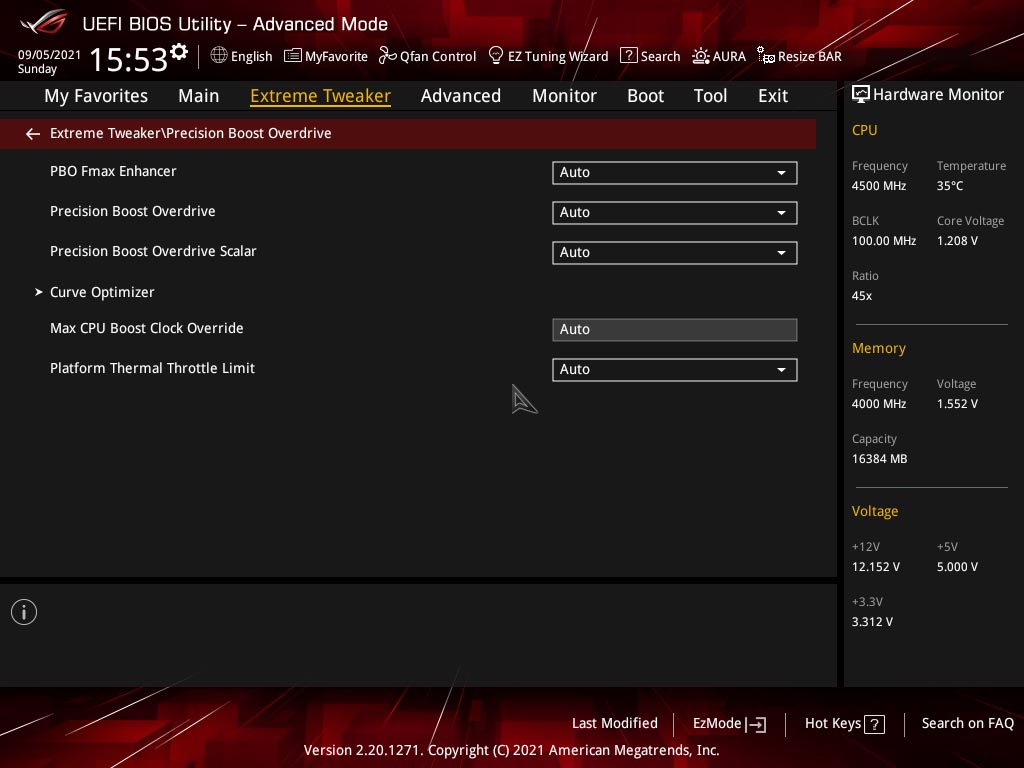Screen dimensions: 1024x768
Task: Click the AURA light icon
Action: coord(701,56)
